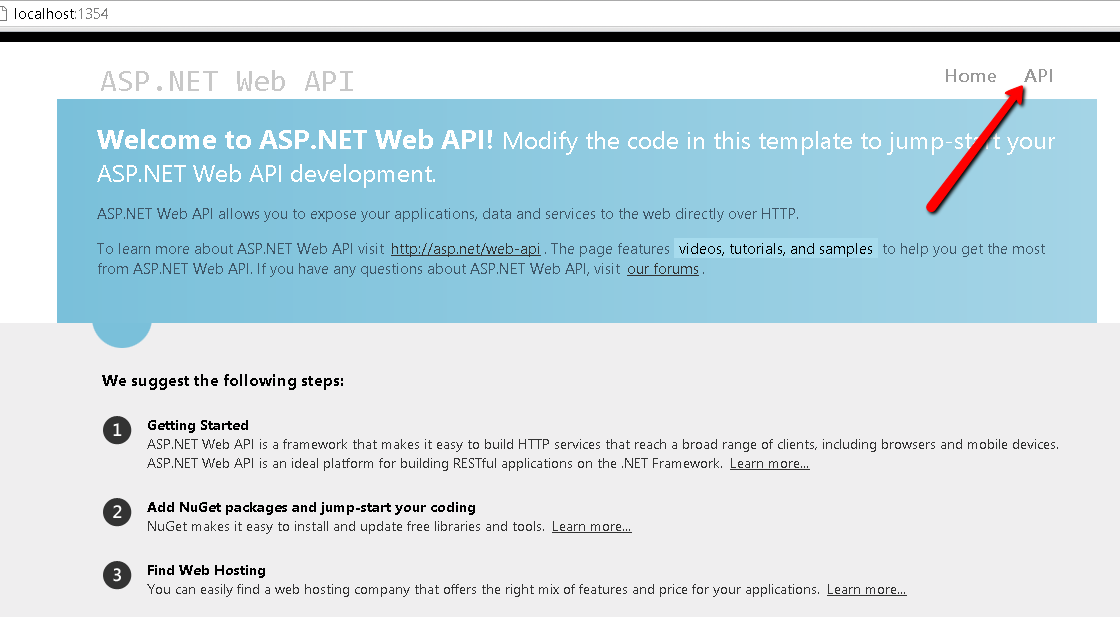Click the page icon beside localhost address
1120x617 pixels.
point(3,14)
